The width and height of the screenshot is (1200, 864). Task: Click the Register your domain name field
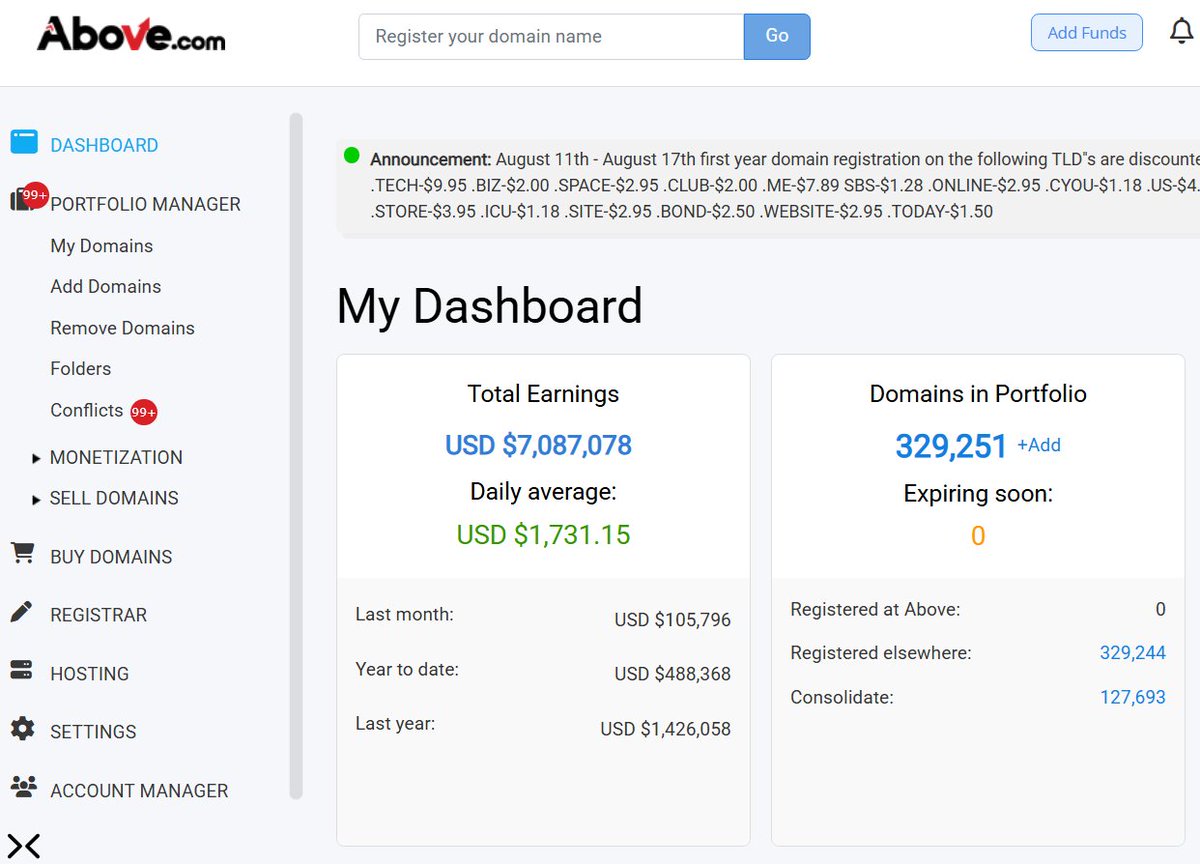click(x=551, y=36)
